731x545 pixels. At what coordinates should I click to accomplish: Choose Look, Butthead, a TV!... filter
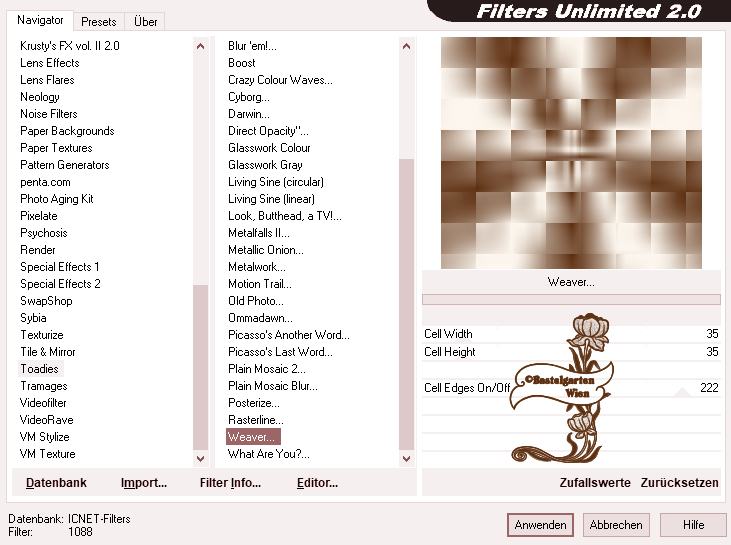[x=284, y=216]
